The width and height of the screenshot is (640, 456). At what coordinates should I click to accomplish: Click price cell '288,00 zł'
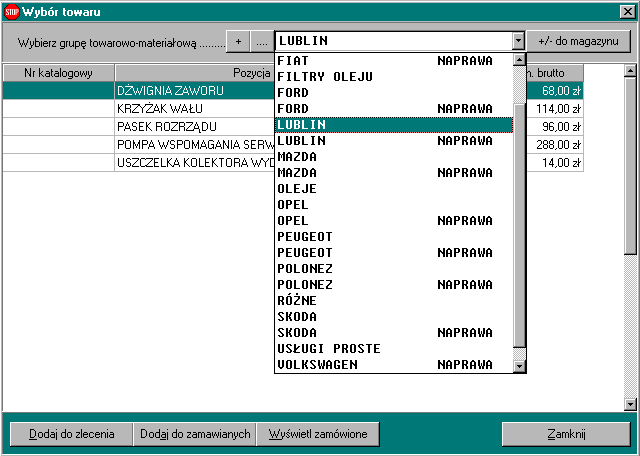tap(555, 145)
